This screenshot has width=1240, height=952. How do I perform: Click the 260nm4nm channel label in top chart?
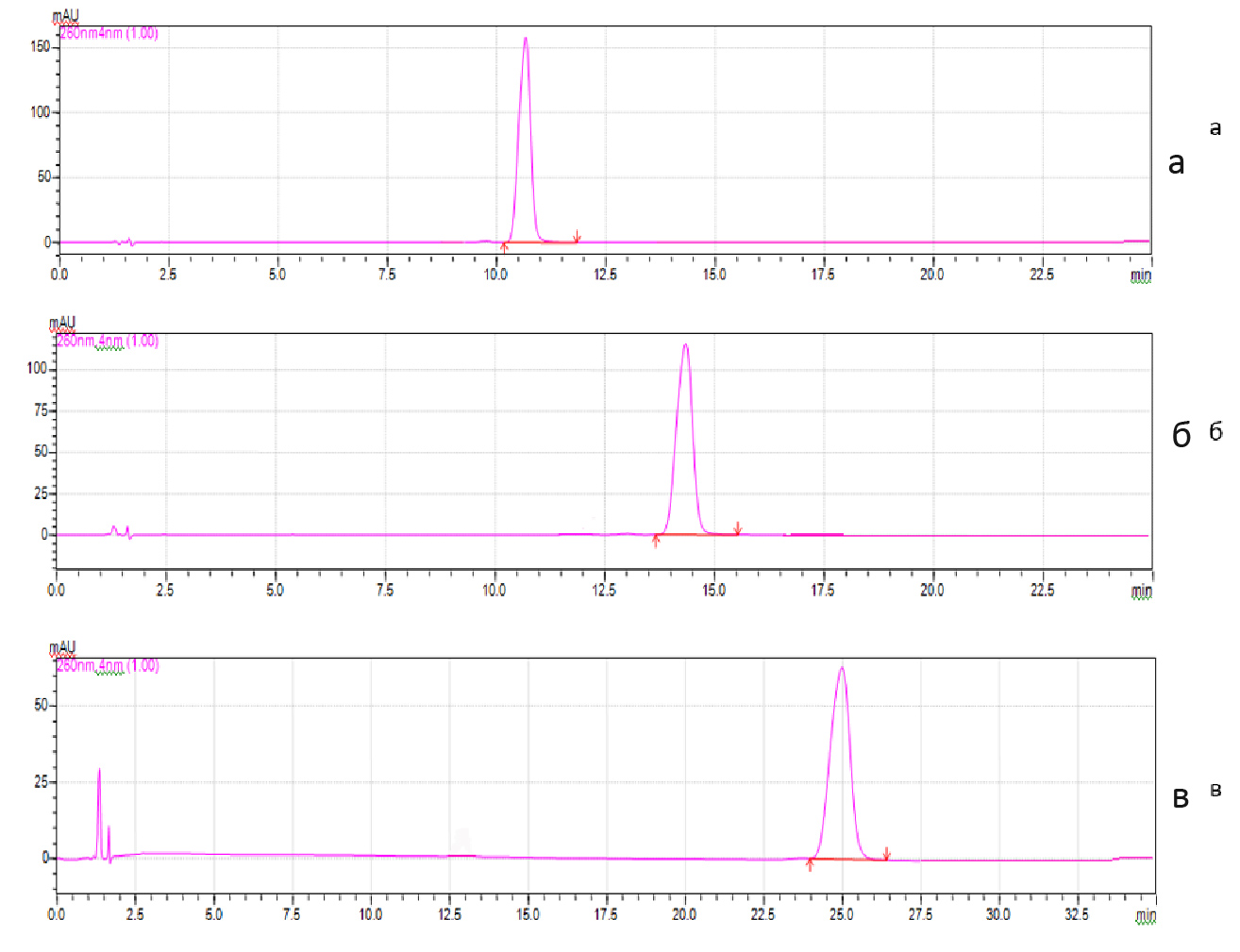109,34
